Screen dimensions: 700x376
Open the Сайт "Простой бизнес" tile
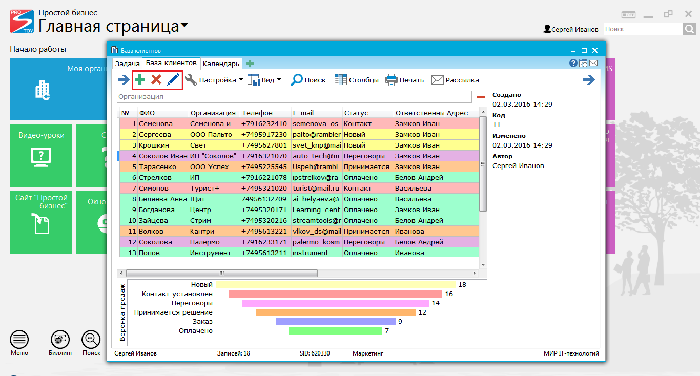point(41,222)
